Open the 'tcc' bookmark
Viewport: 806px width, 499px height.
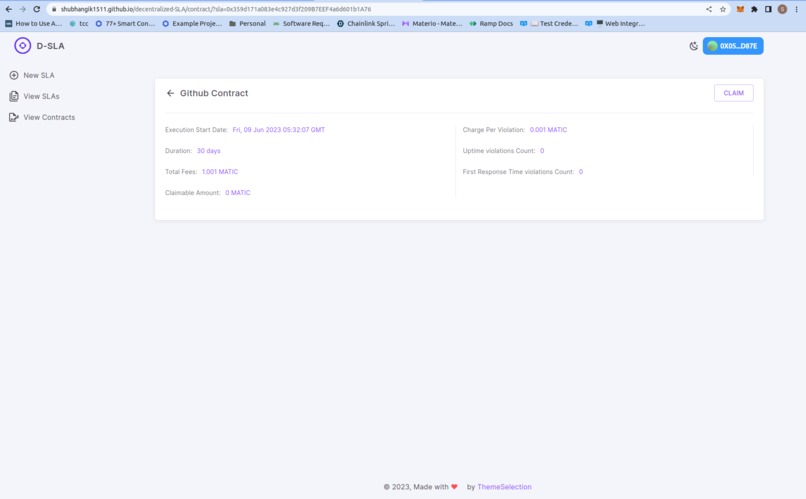point(79,24)
